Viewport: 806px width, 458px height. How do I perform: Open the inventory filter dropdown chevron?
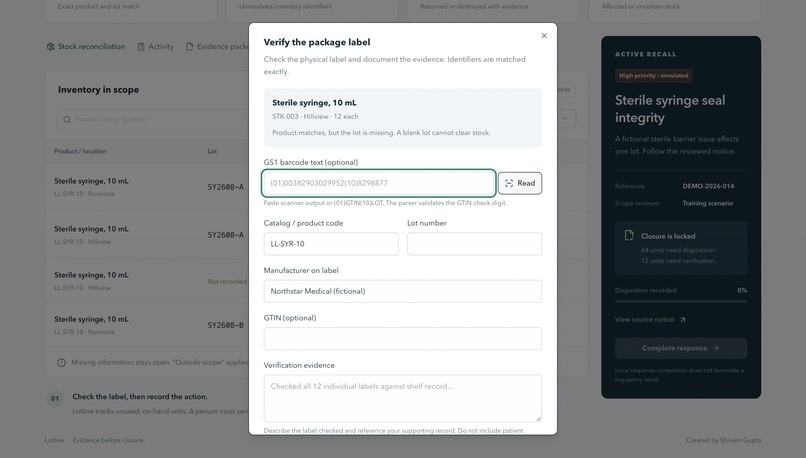point(565,119)
